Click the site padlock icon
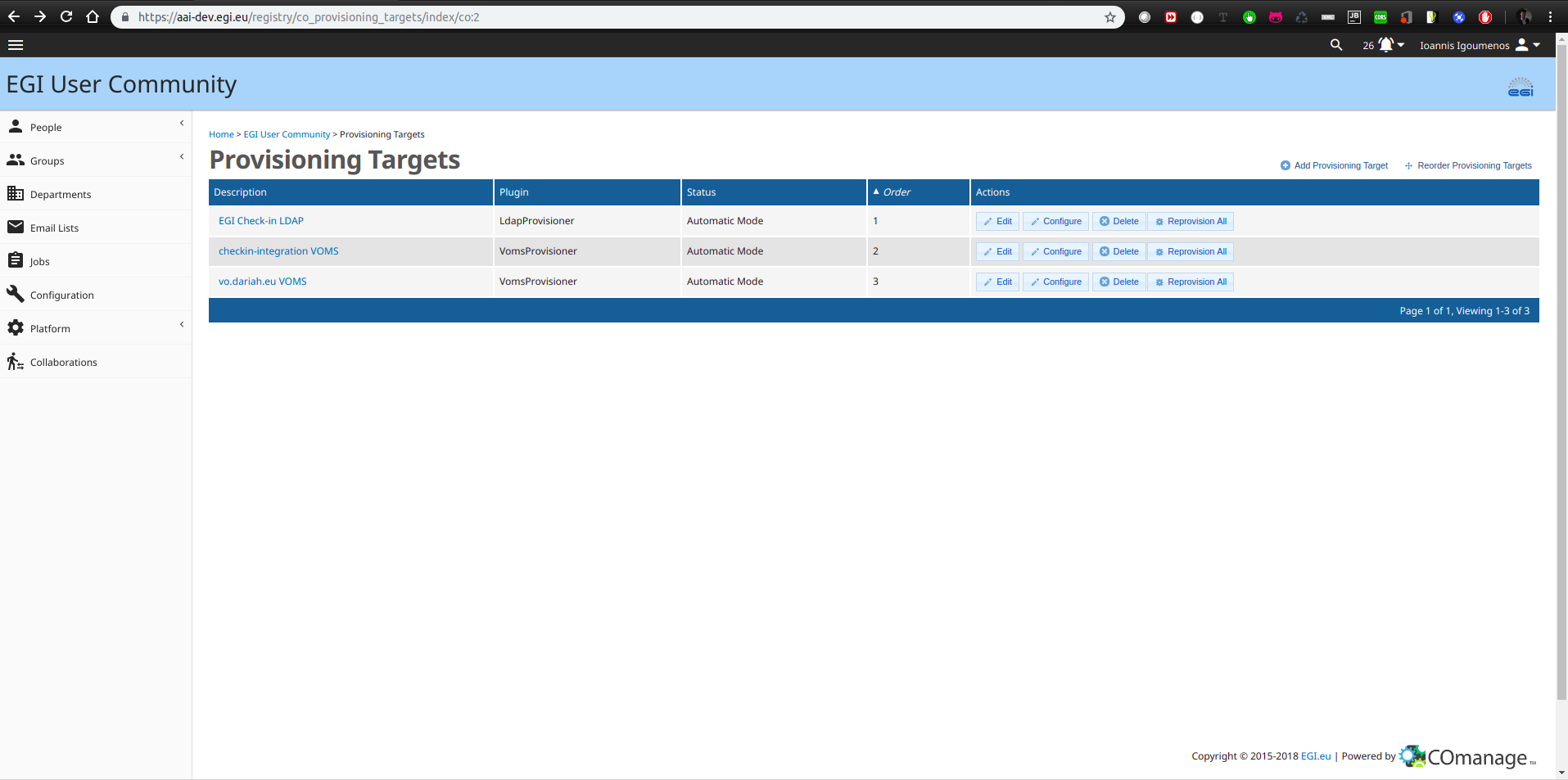The image size is (1568, 780). [x=125, y=17]
